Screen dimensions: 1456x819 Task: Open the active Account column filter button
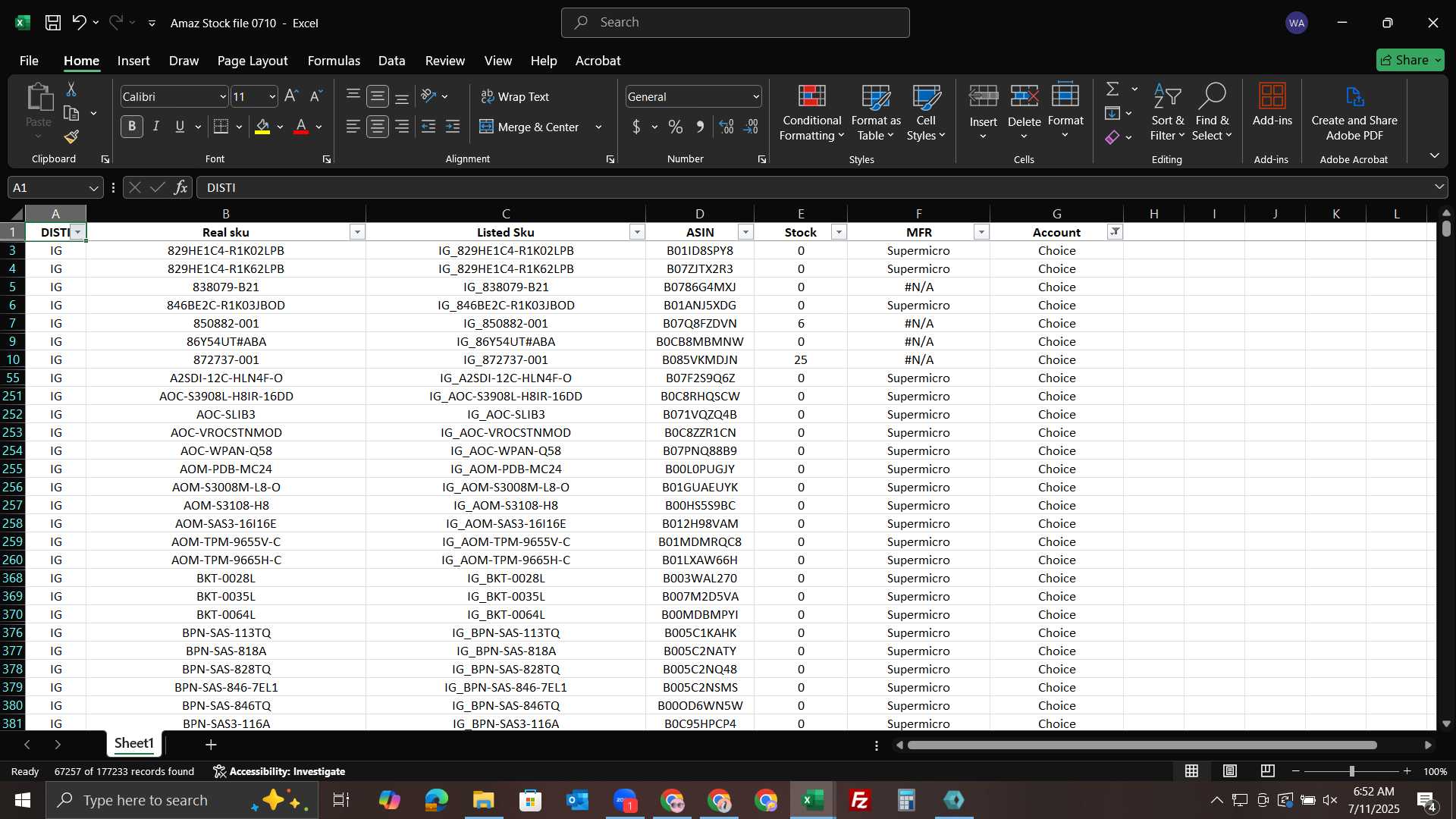[1115, 232]
